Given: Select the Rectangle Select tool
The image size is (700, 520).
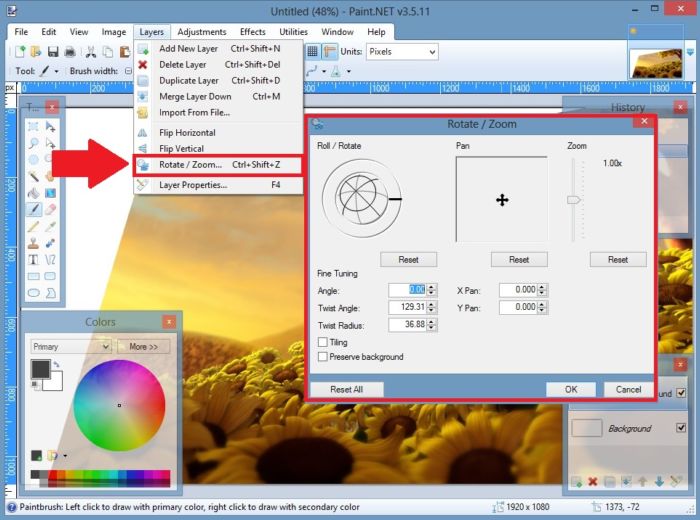Looking at the screenshot, I should (x=33, y=127).
